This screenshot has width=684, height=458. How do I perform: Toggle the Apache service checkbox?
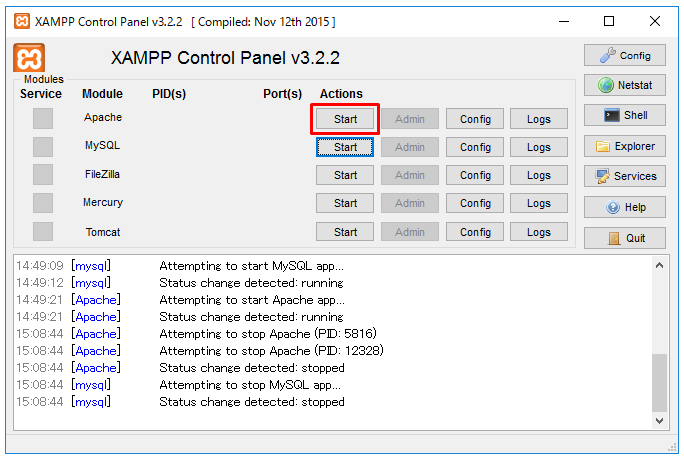tap(42, 119)
